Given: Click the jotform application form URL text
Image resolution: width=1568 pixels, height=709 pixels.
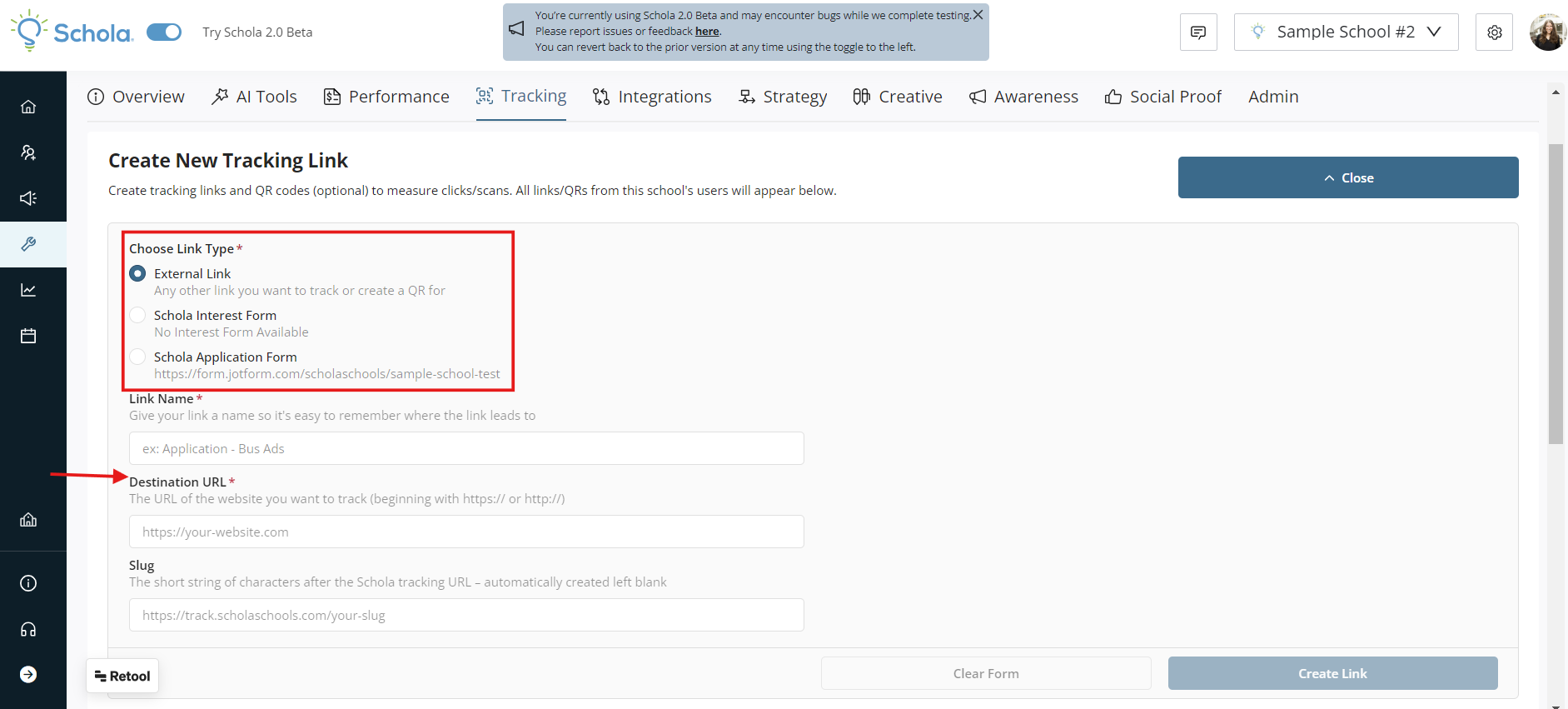Looking at the screenshot, I should click(327, 373).
